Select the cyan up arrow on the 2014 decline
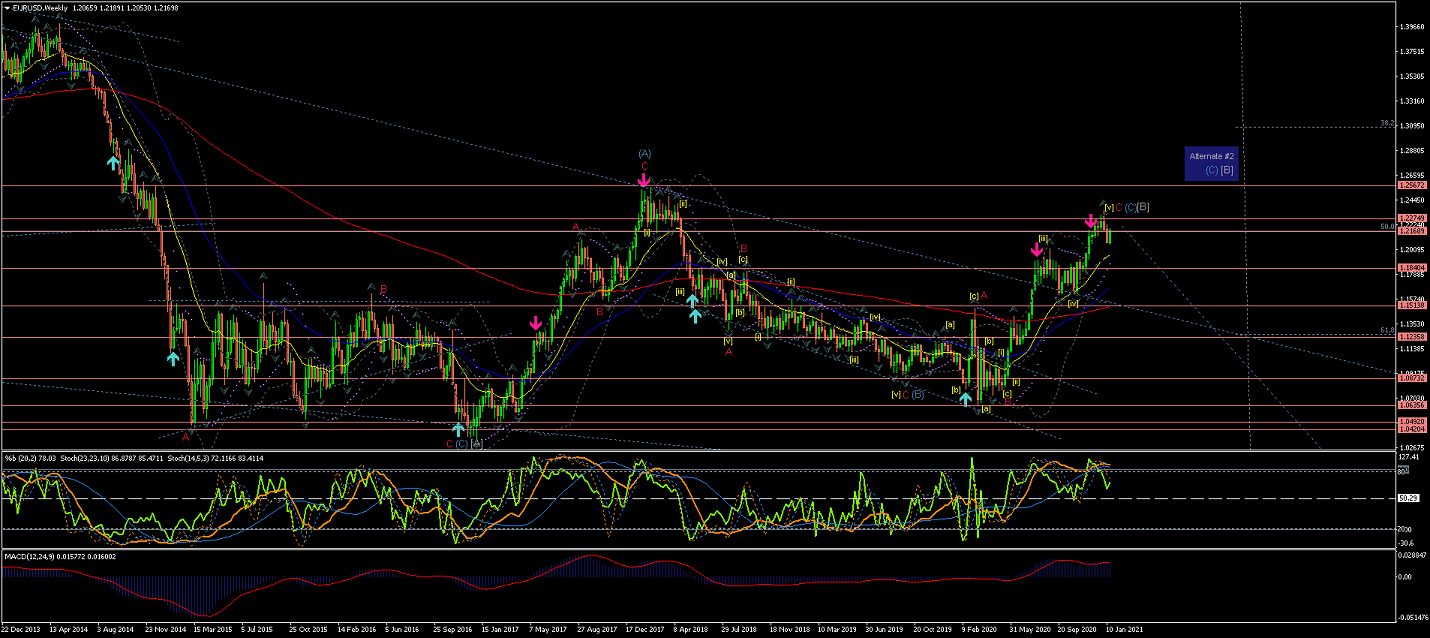This screenshot has height=638, width=1430. click(114, 161)
